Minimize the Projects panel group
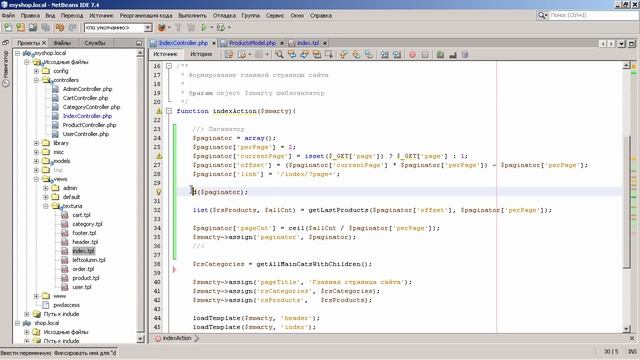Screen dimensions: 640x360 [x=139, y=43]
